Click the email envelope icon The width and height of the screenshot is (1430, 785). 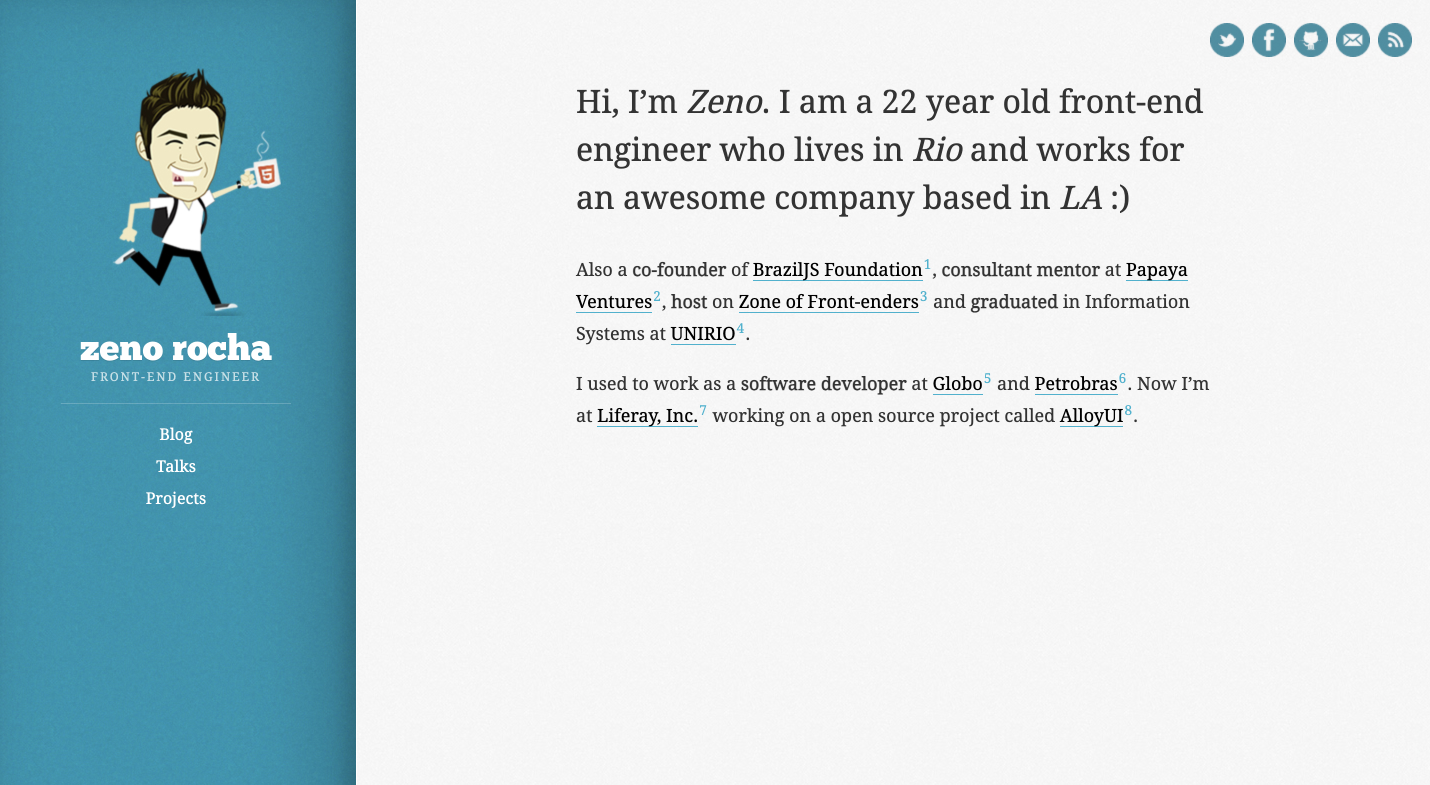[x=1352, y=40]
